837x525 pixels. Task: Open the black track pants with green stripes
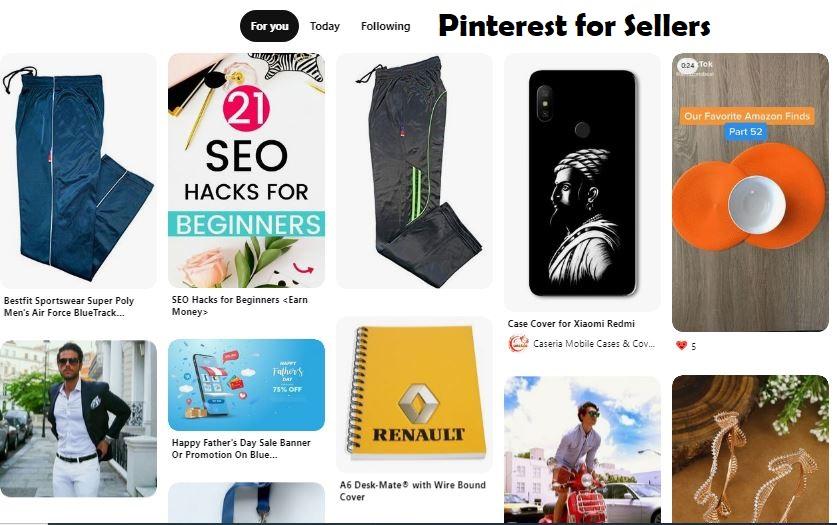click(x=414, y=171)
